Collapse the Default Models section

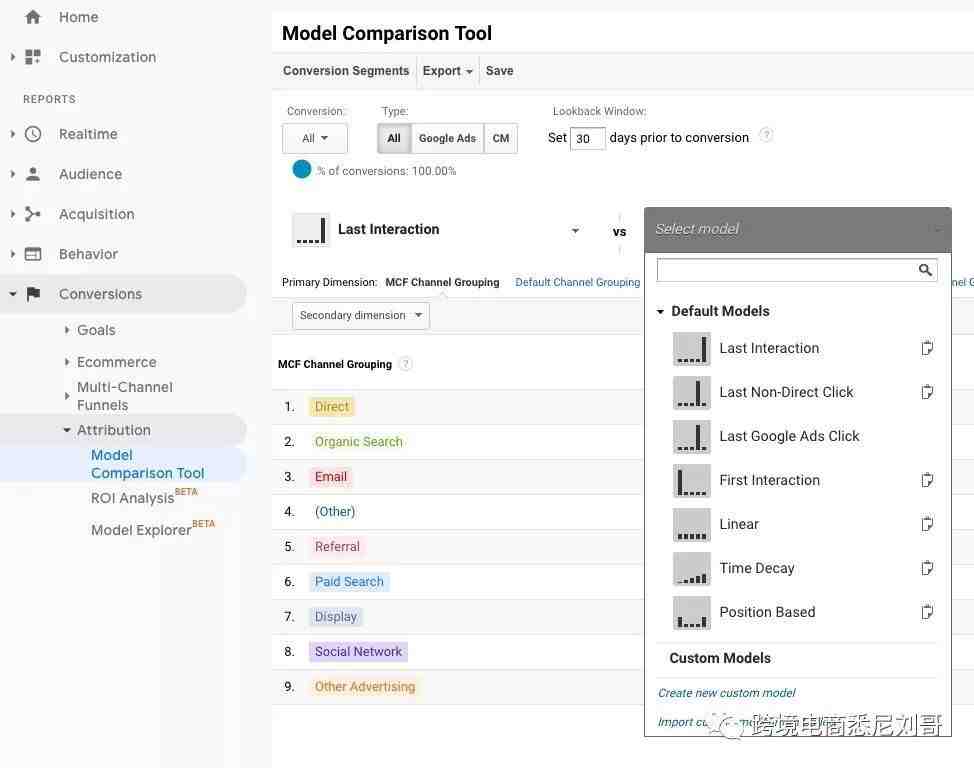(660, 311)
